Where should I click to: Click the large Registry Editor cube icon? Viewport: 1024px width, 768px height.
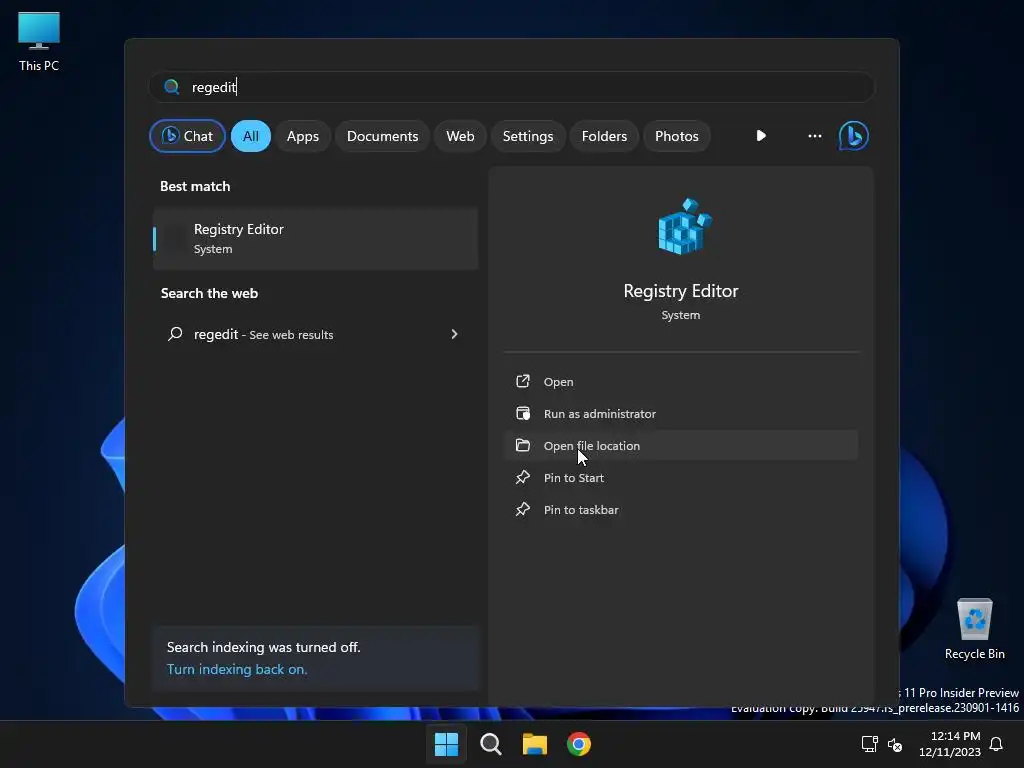click(x=684, y=226)
